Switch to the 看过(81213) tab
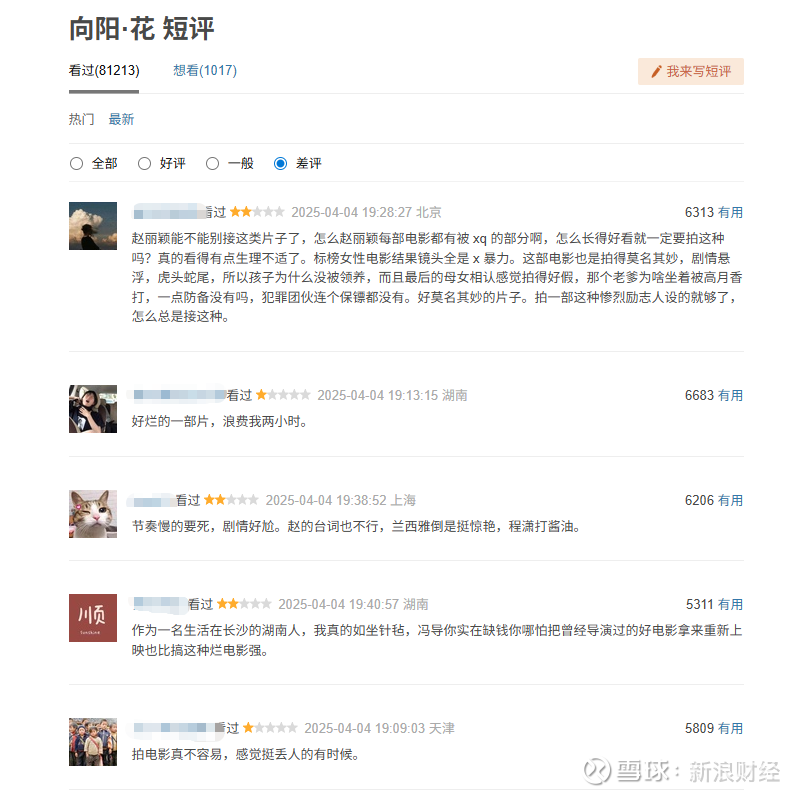The width and height of the screenshot is (804, 796). click(x=104, y=70)
